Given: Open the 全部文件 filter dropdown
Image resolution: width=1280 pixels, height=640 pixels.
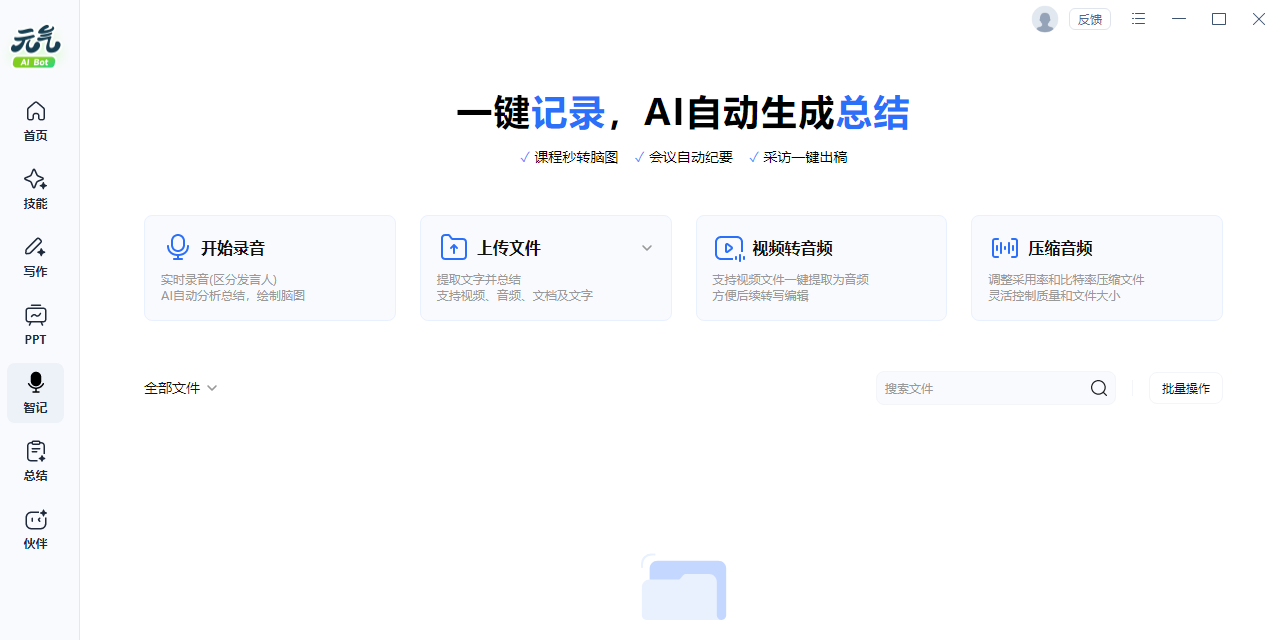Looking at the screenshot, I should point(181,387).
